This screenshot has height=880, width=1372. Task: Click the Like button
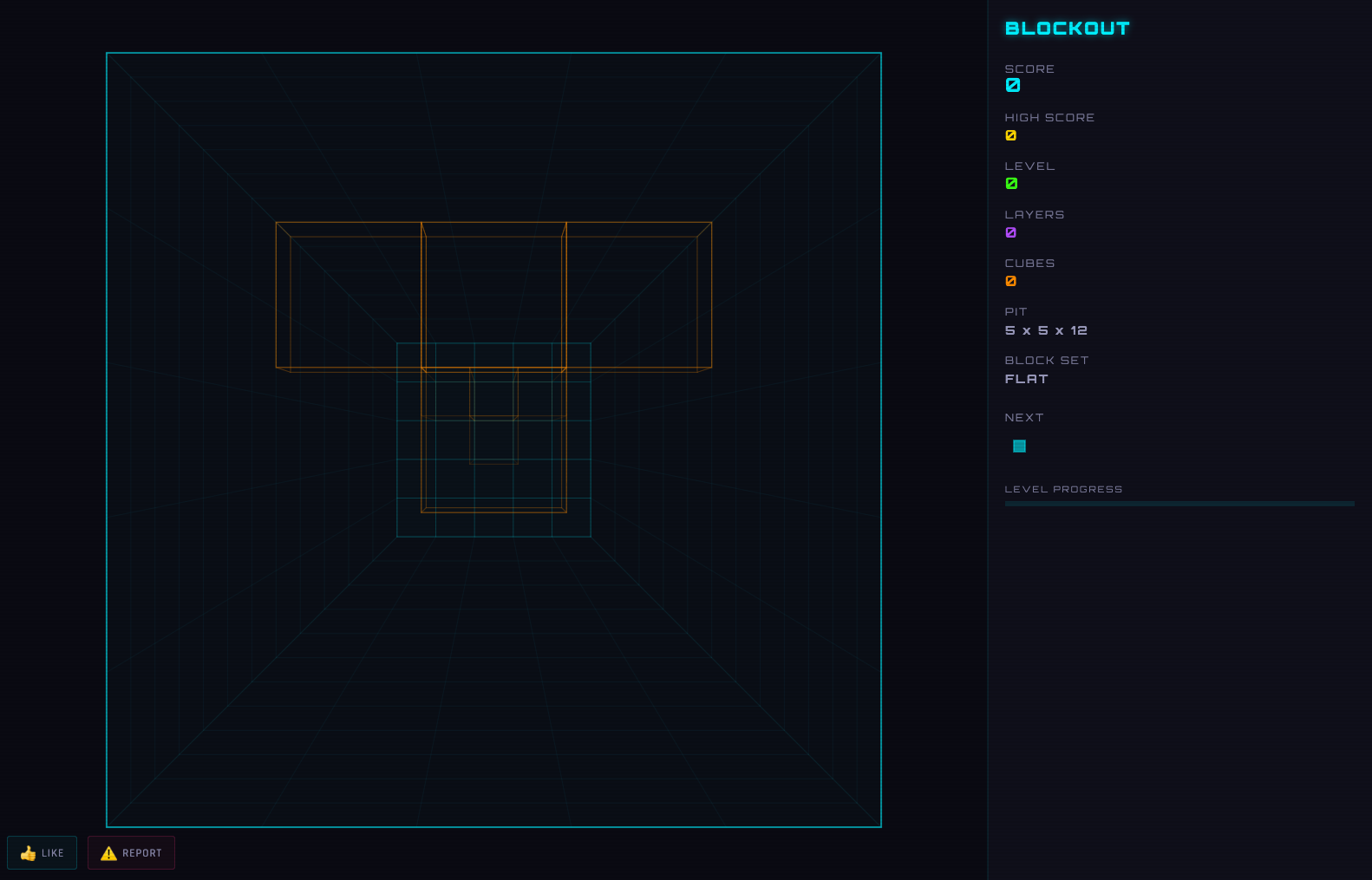click(x=42, y=852)
